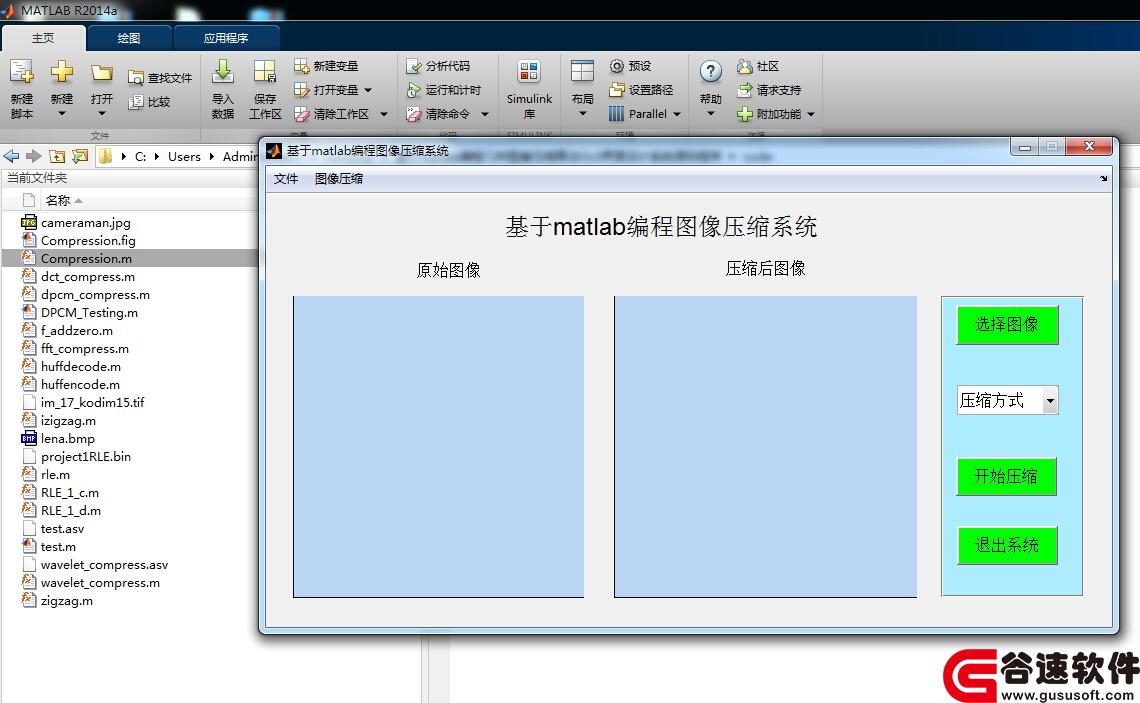This screenshot has height=703, width=1140.
Task: Select file zigzag.m
Action: 67,600
